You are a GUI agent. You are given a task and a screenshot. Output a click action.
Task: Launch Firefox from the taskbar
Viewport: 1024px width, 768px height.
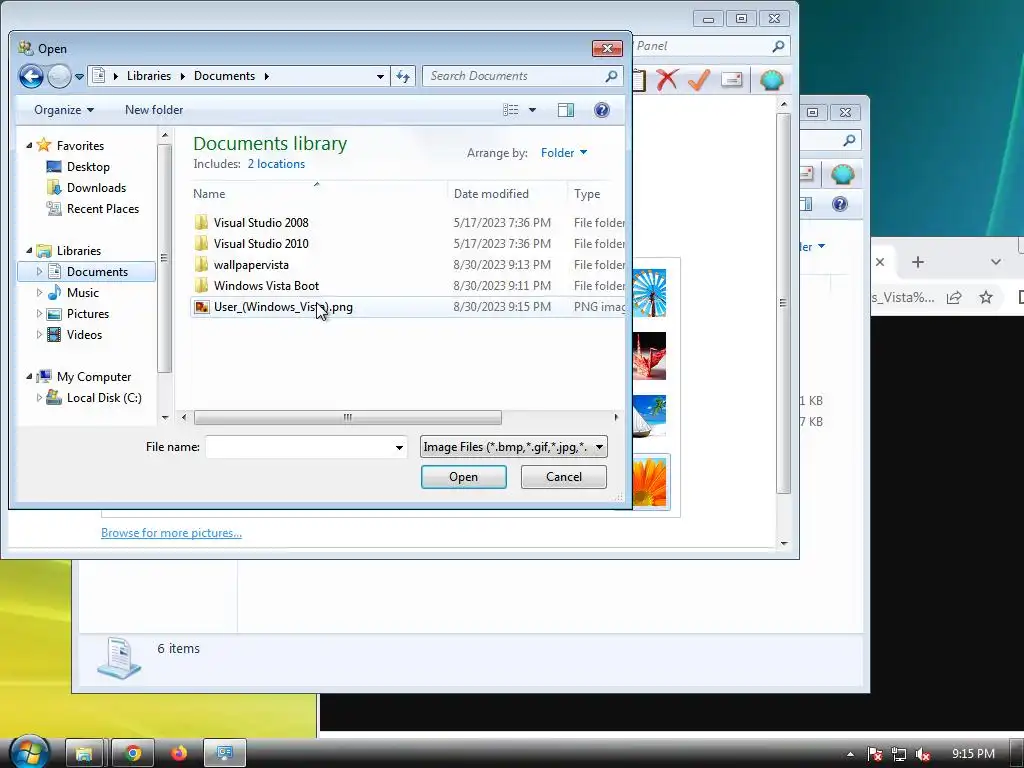[x=179, y=753]
